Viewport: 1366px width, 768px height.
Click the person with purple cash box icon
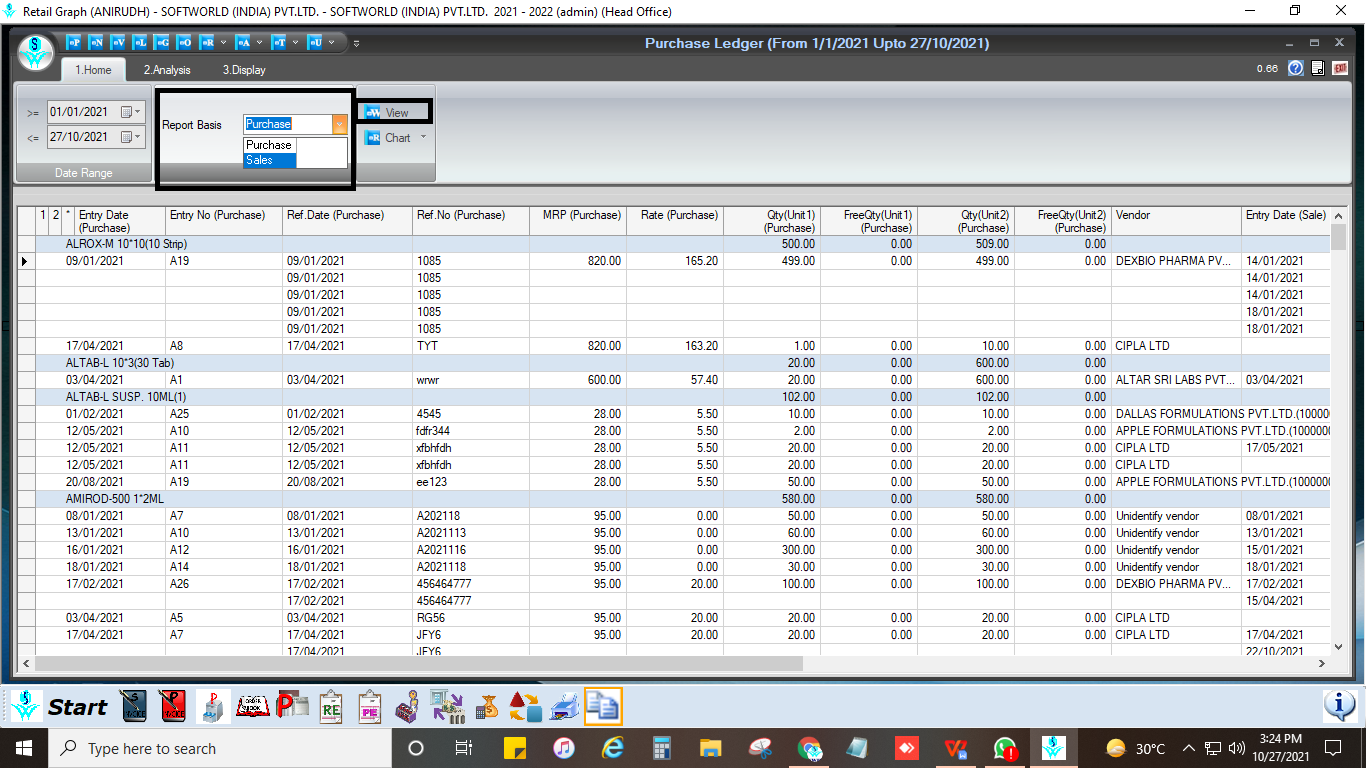tap(407, 707)
